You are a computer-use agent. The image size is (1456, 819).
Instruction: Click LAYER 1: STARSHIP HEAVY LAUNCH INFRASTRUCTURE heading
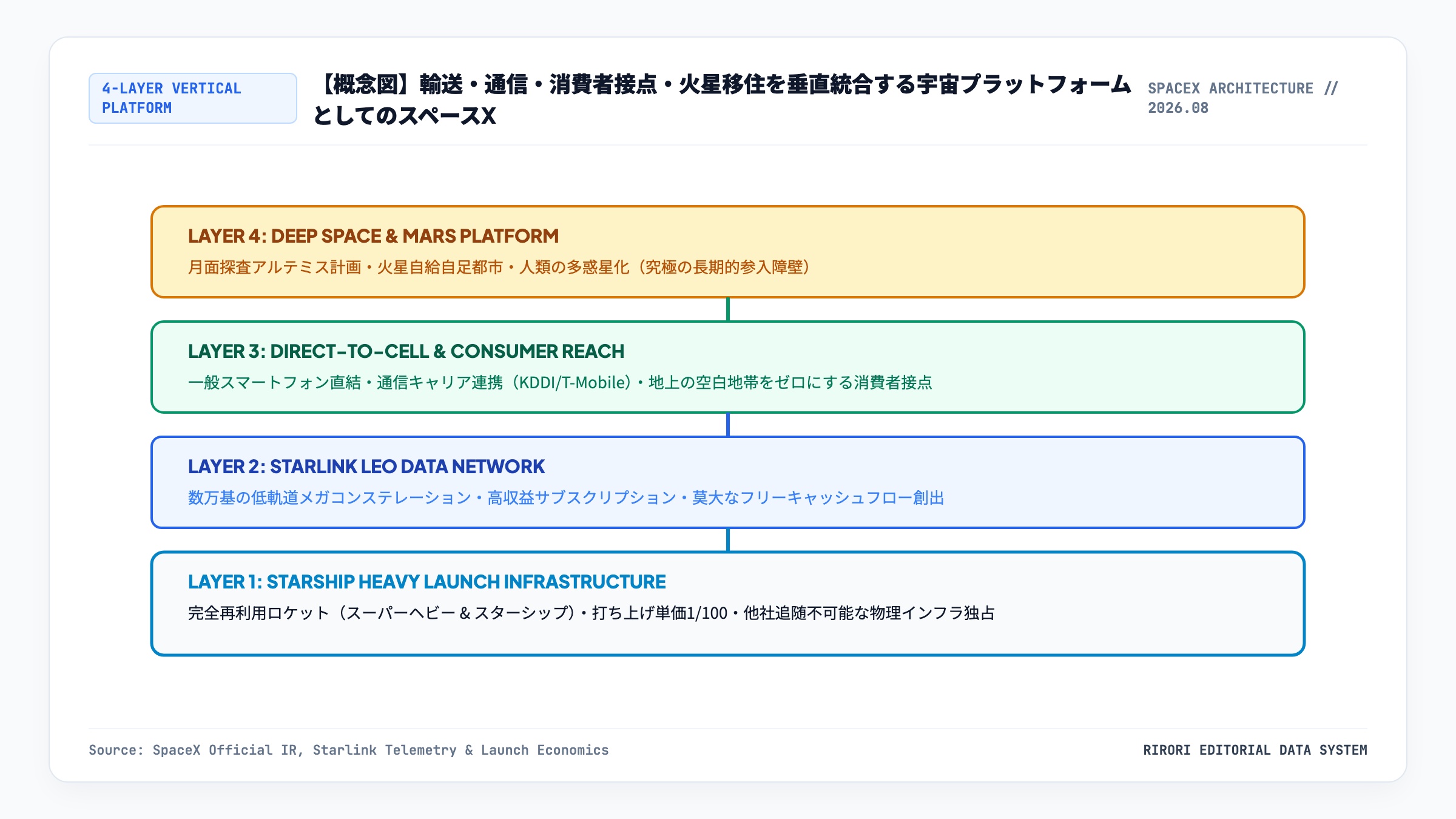[x=426, y=582]
